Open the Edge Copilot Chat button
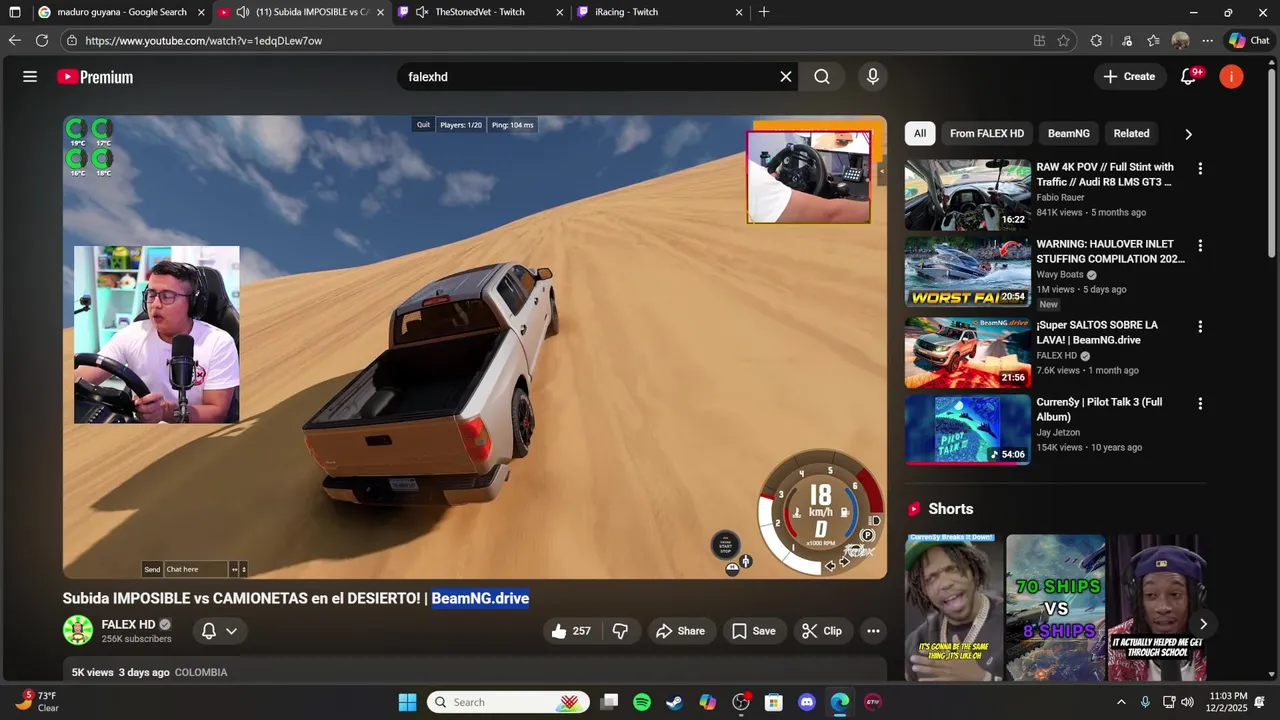 point(1249,41)
